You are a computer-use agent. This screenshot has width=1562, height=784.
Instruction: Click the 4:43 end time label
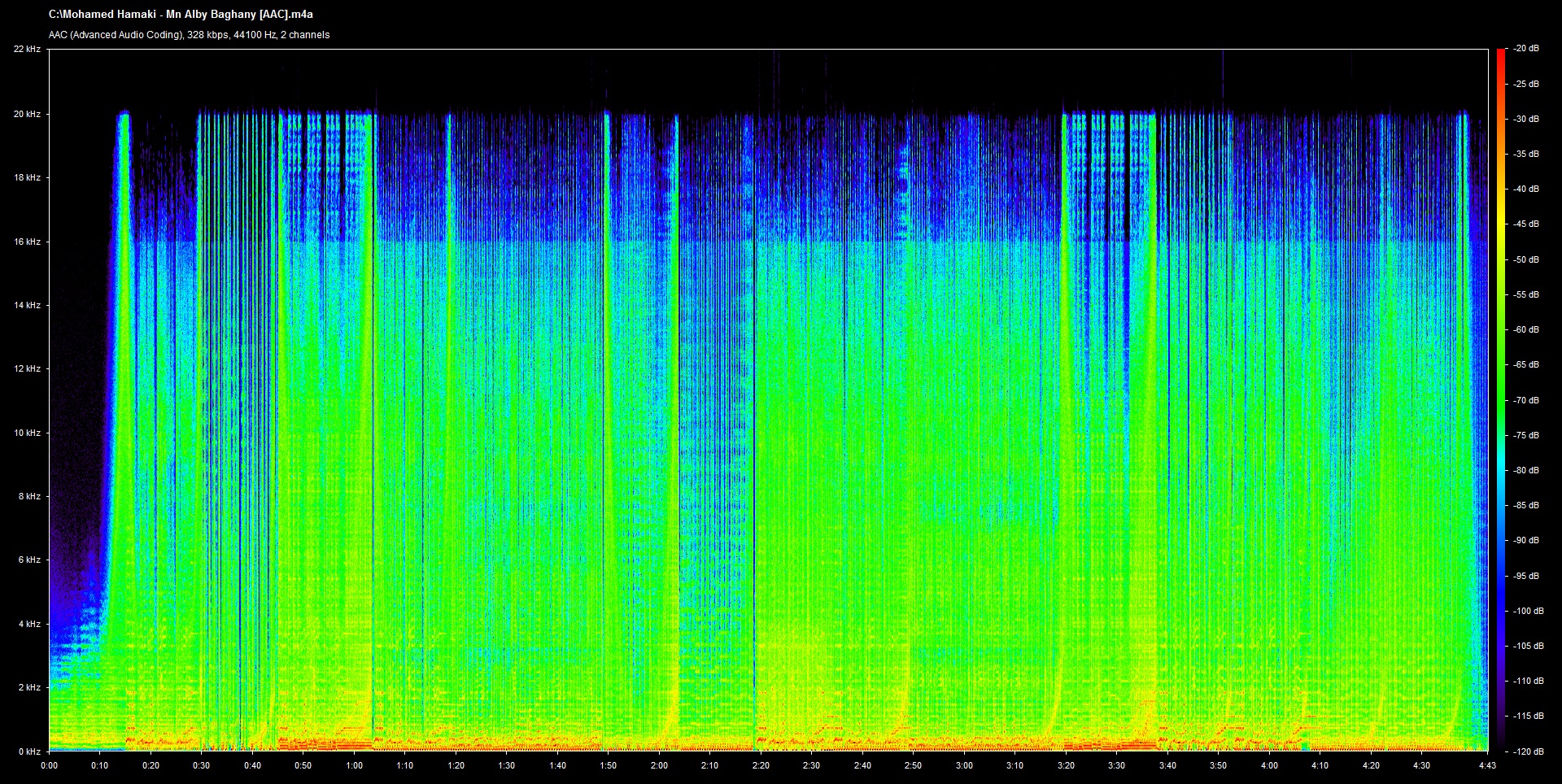tap(1487, 765)
